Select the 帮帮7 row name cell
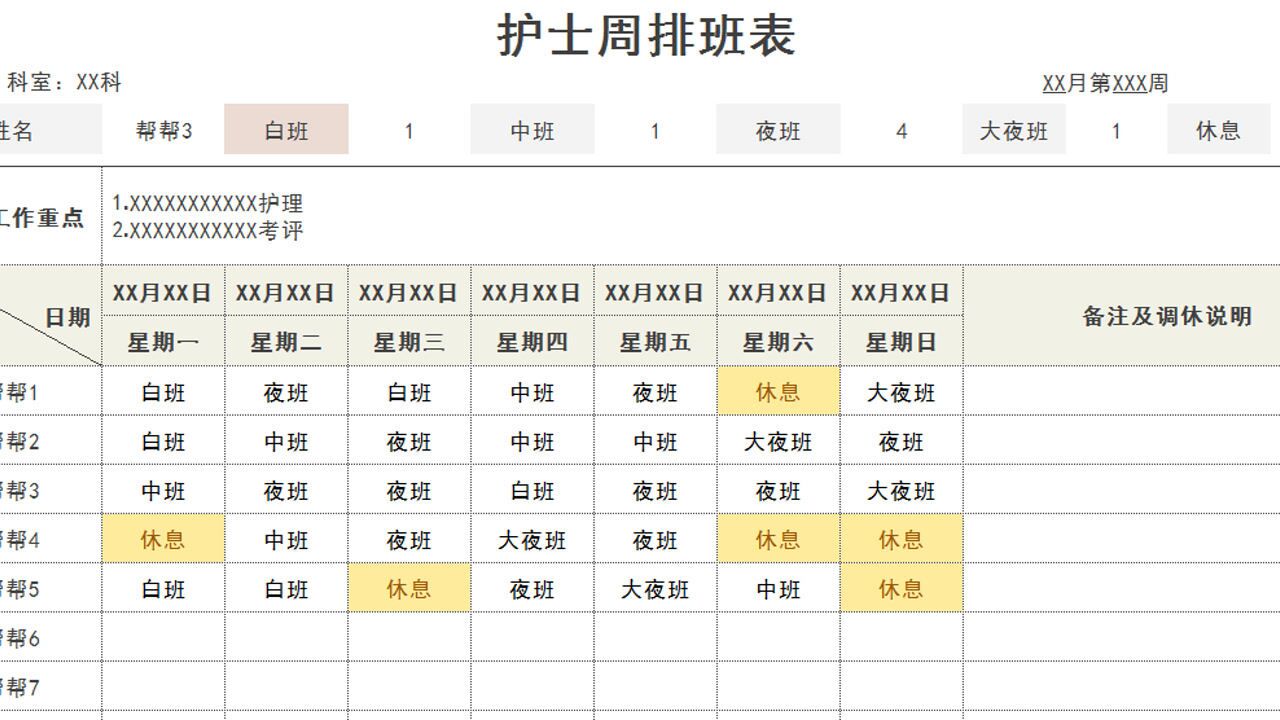This screenshot has height=720, width=1280. click(x=50, y=686)
